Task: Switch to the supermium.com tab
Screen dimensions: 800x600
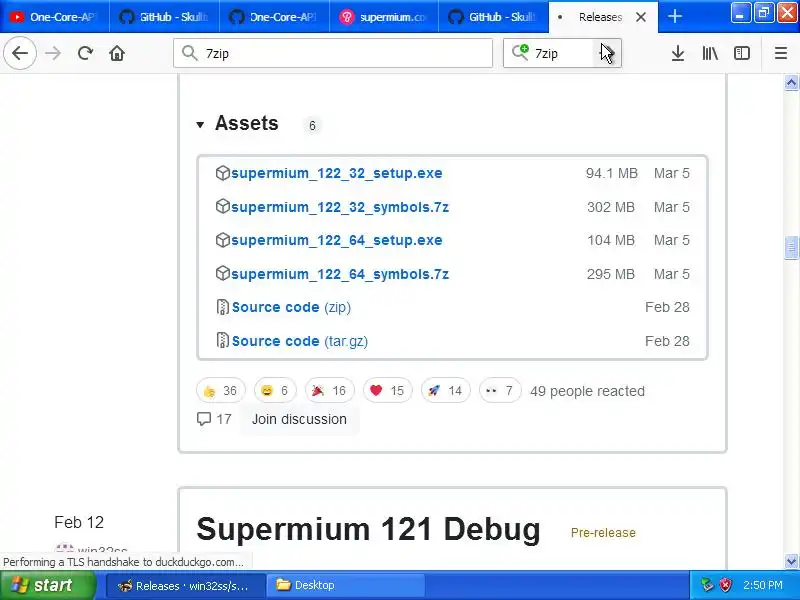Action: [384, 17]
